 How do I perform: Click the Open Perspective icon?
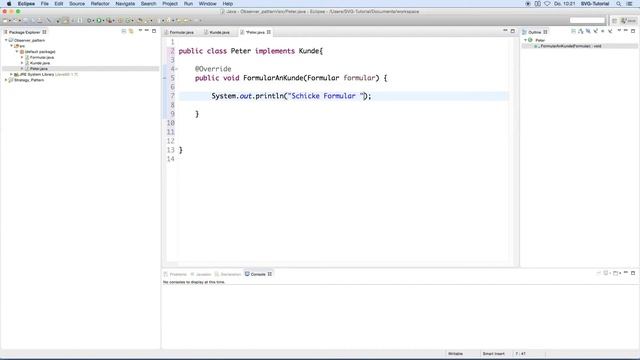[614, 20]
